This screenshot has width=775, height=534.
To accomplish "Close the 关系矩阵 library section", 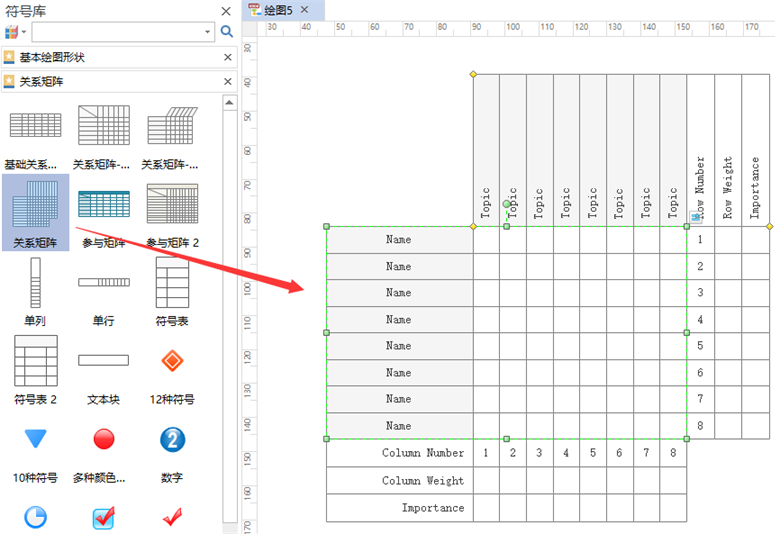I will pos(228,82).
